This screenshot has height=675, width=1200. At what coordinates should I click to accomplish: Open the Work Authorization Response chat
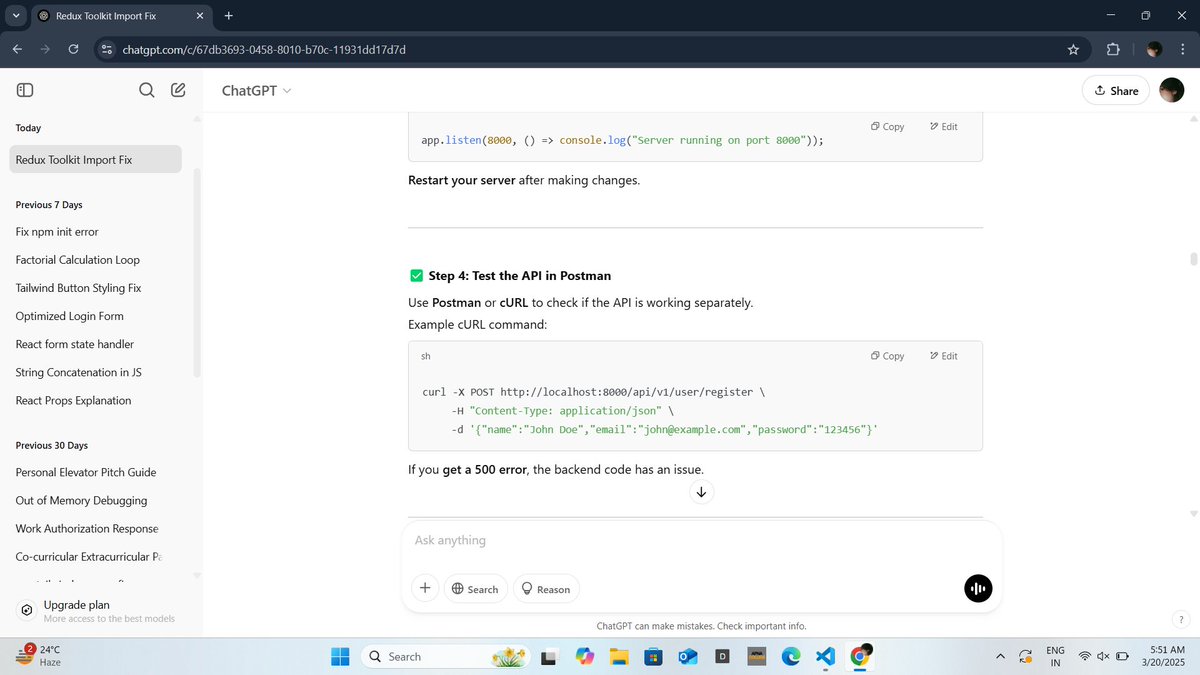pos(96,528)
